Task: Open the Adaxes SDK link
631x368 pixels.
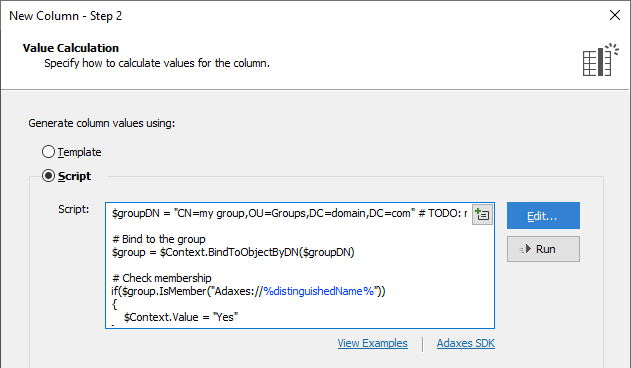Action: 466,343
